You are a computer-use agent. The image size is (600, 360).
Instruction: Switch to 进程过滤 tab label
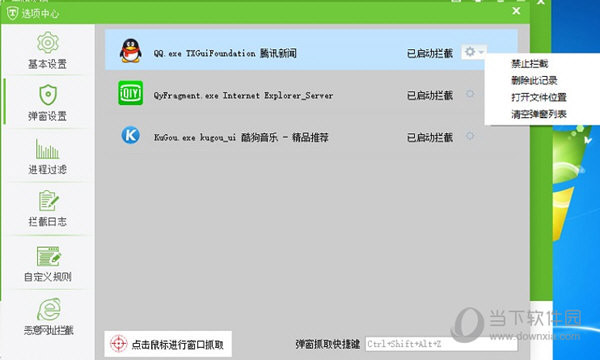[47, 169]
